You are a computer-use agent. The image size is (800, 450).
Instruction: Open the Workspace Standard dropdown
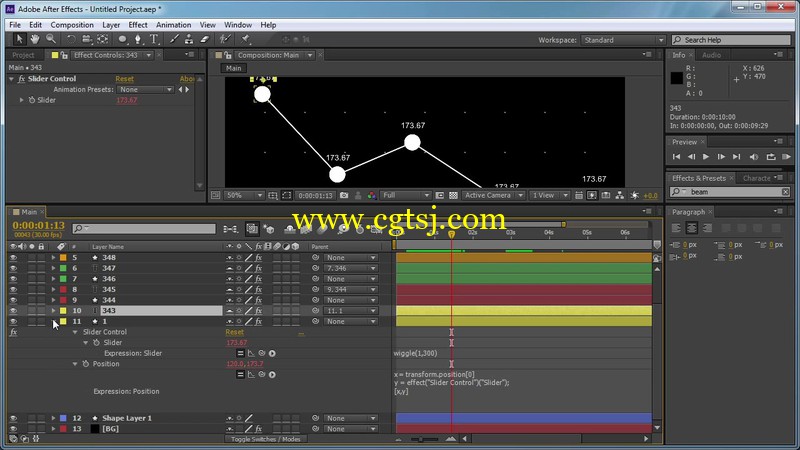click(623, 40)
